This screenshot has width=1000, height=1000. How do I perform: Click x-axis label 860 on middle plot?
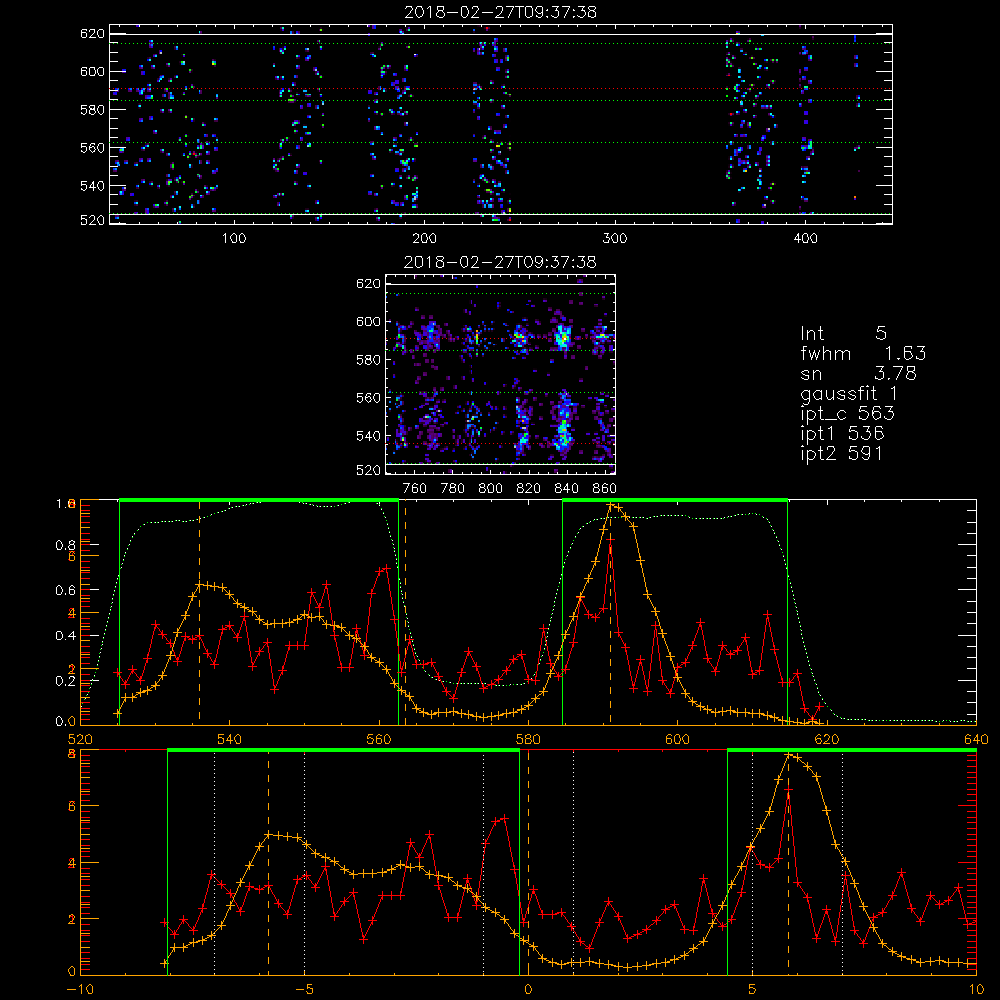(x=605, y=489)
